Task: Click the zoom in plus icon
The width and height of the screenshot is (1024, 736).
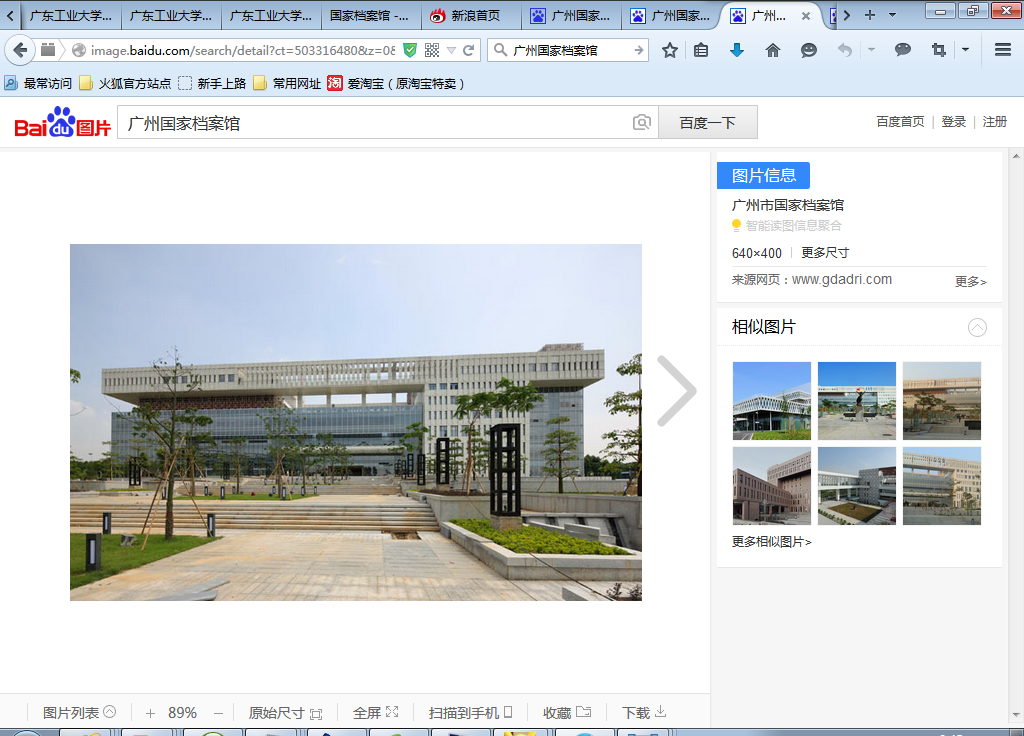Action: click(150, 713)
